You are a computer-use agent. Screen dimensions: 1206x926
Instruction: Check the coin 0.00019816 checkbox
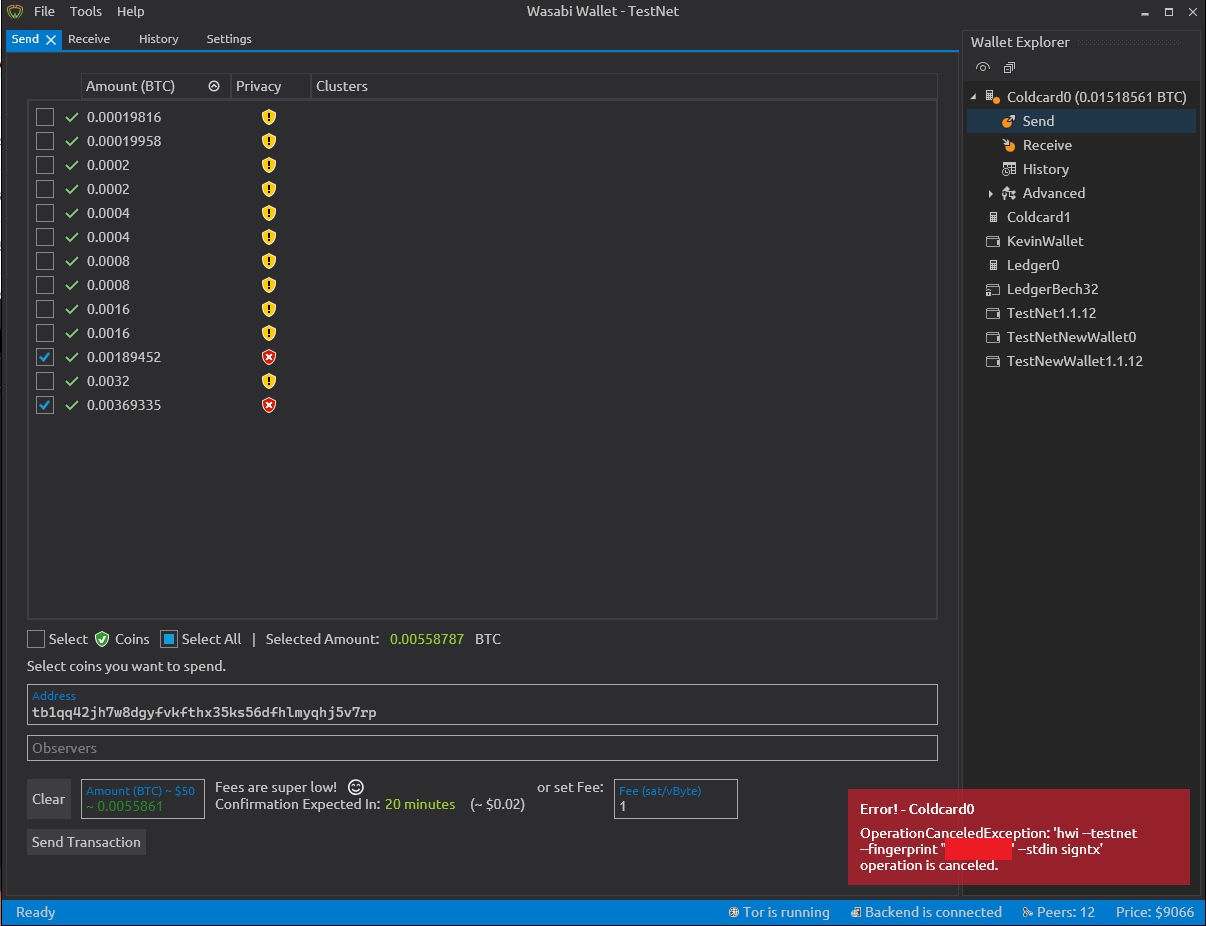(45, 117)
